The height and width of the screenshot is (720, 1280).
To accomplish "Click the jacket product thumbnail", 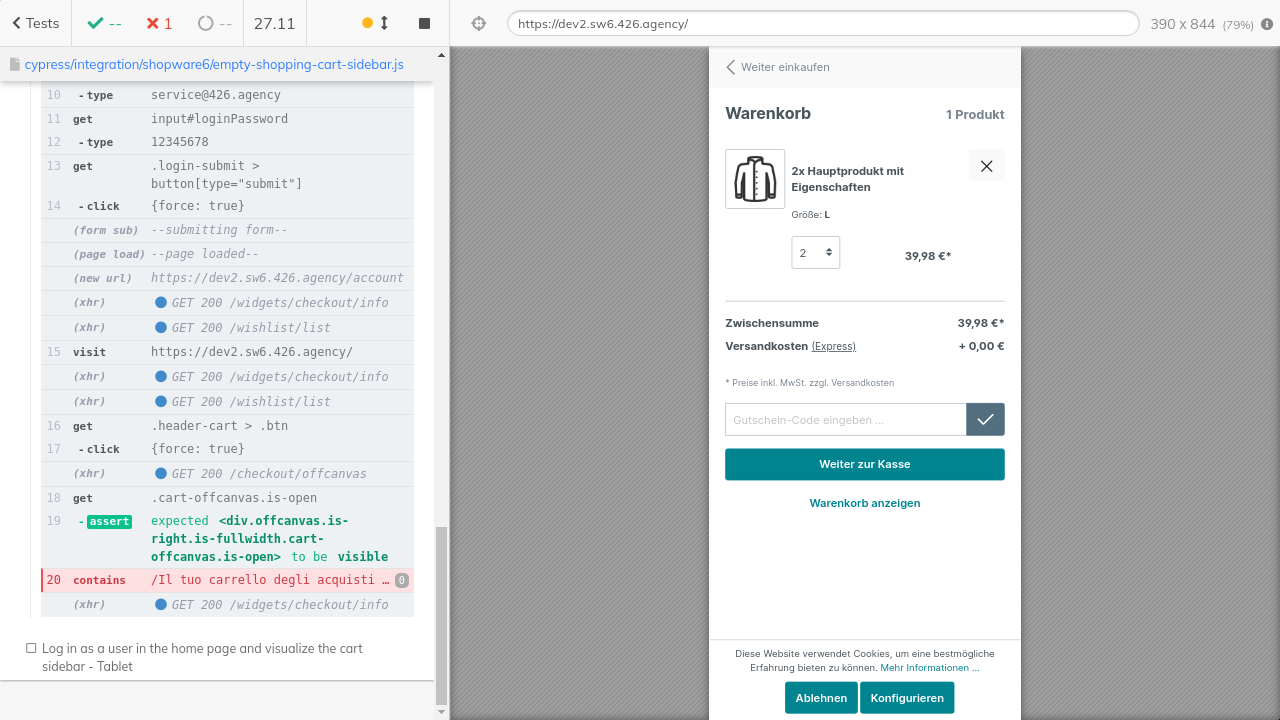I will click(755, 179).
